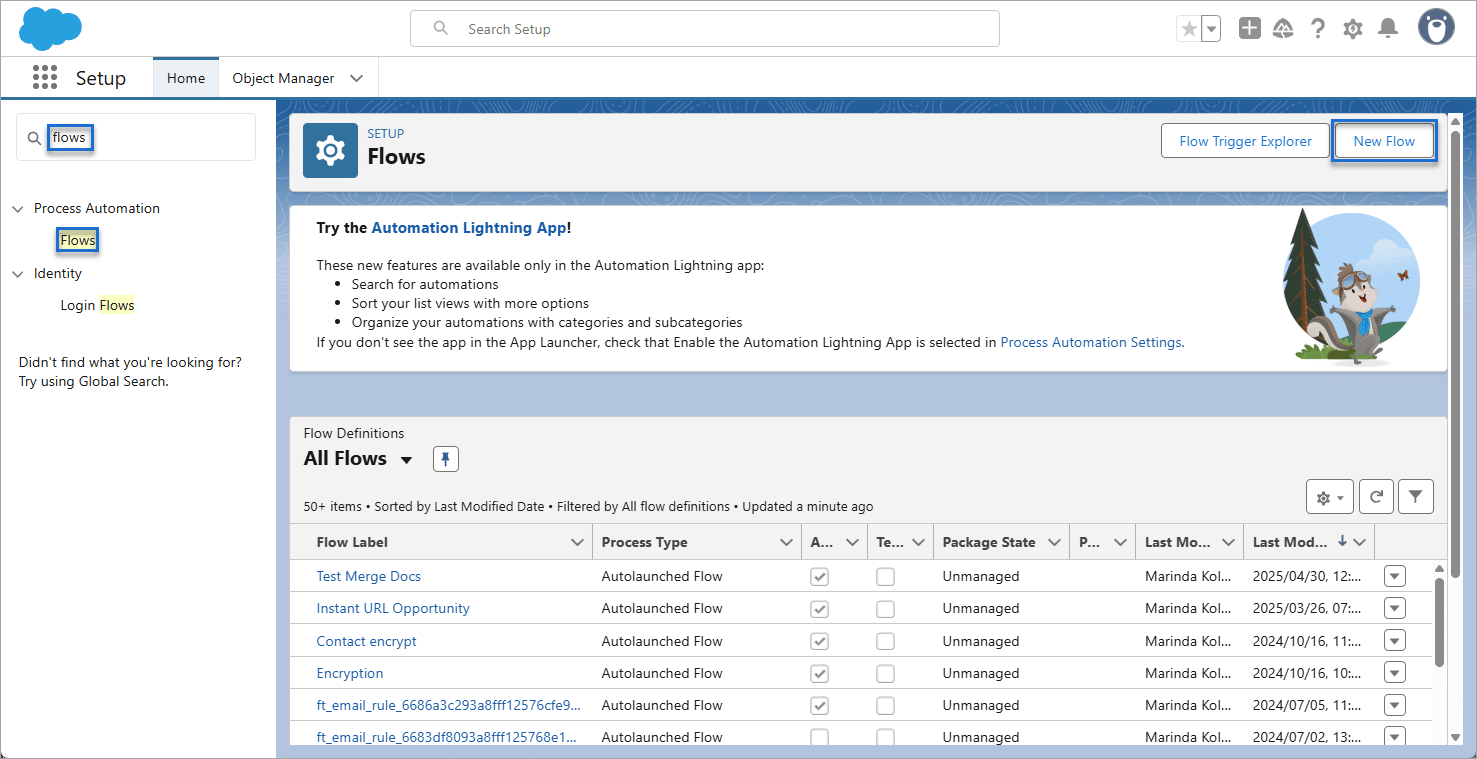Toggle Active checkbox for Test Merge Docs

pos(819,577)
